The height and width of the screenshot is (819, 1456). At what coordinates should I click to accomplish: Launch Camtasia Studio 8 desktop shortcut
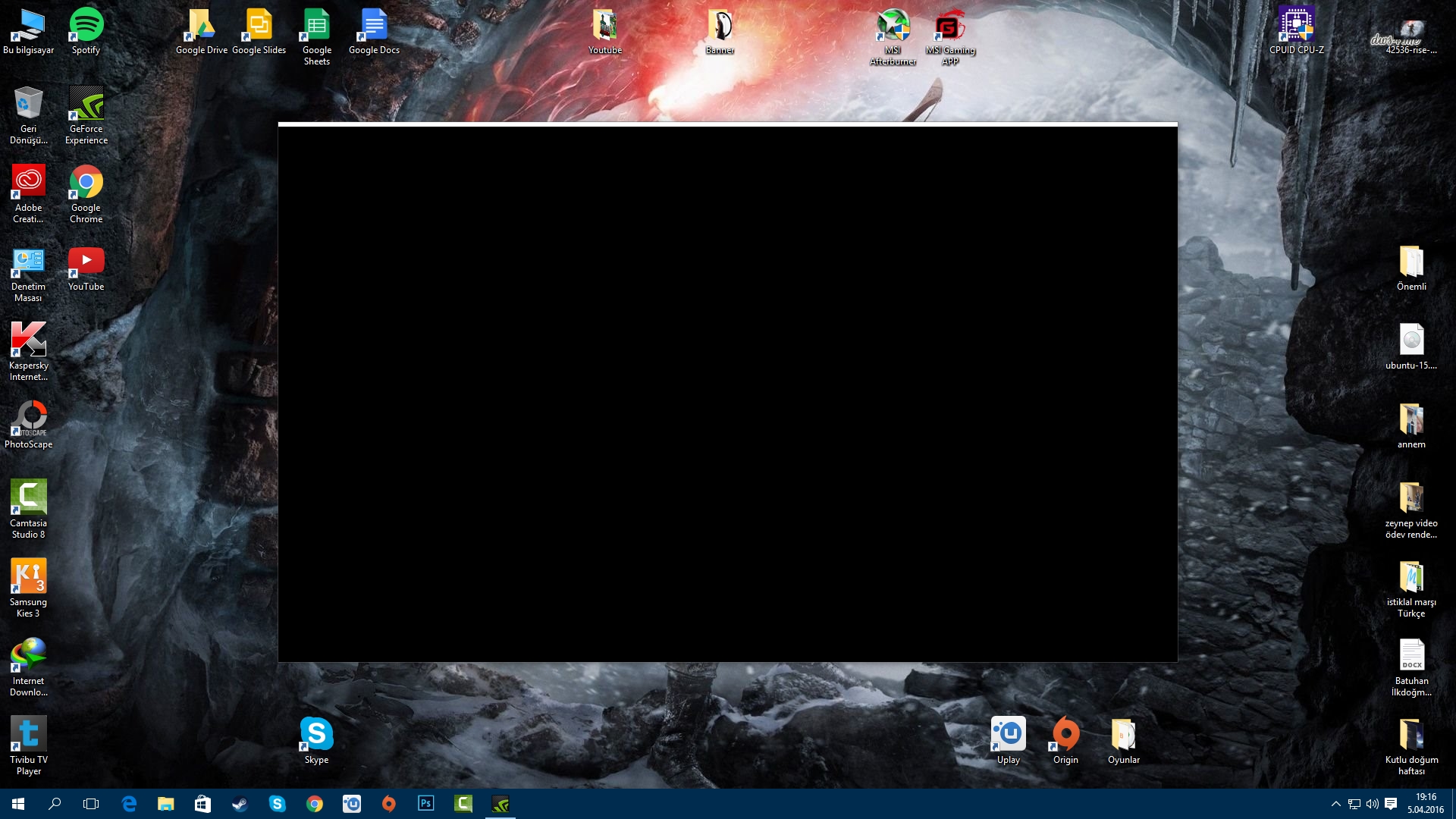coord(29,510)
